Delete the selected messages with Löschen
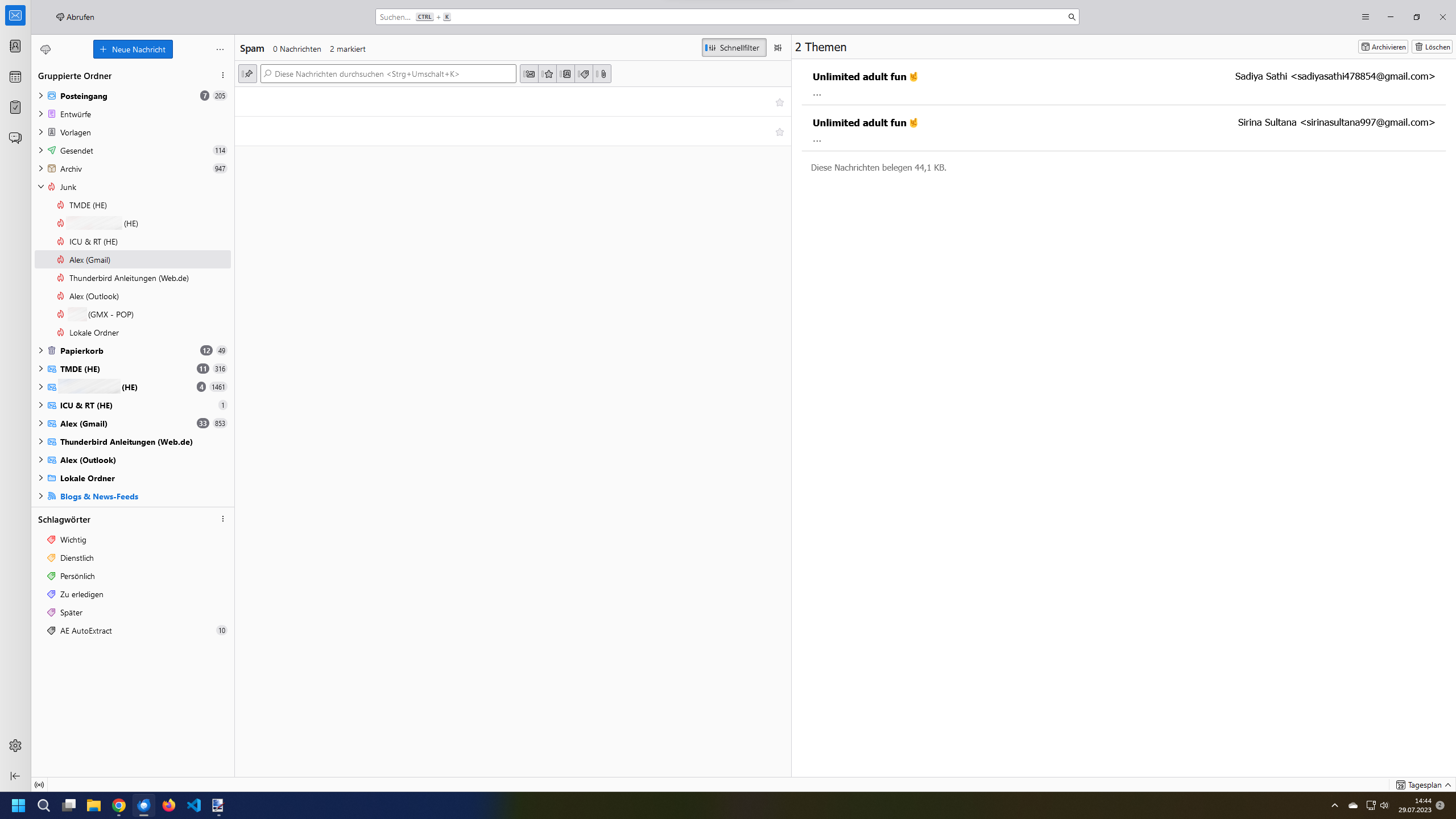Image resolution: width=1456 pixels, height=819 pixels. 1432,47
